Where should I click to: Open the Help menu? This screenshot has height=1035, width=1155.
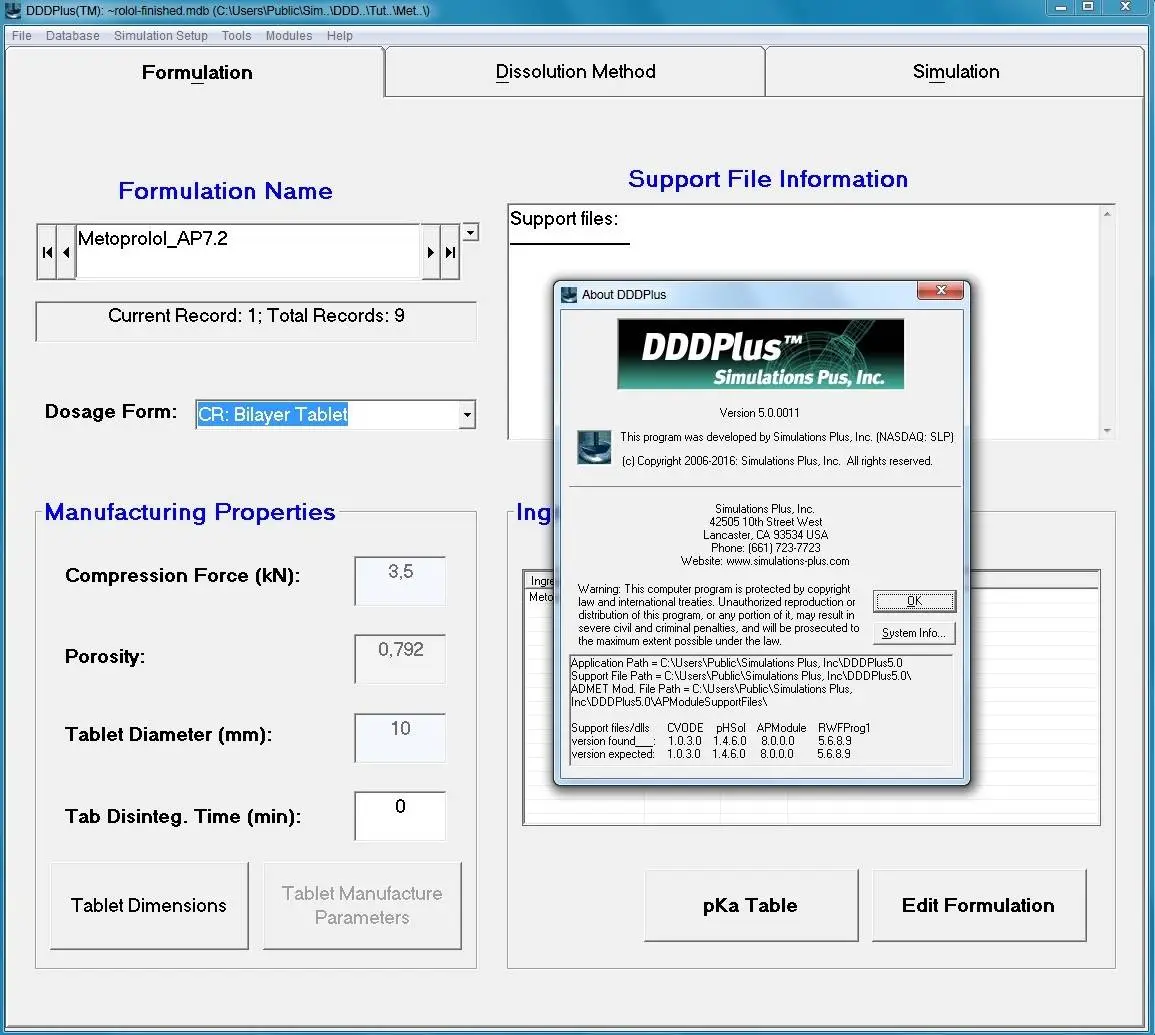pyautogui.click(x=340, y=35)
